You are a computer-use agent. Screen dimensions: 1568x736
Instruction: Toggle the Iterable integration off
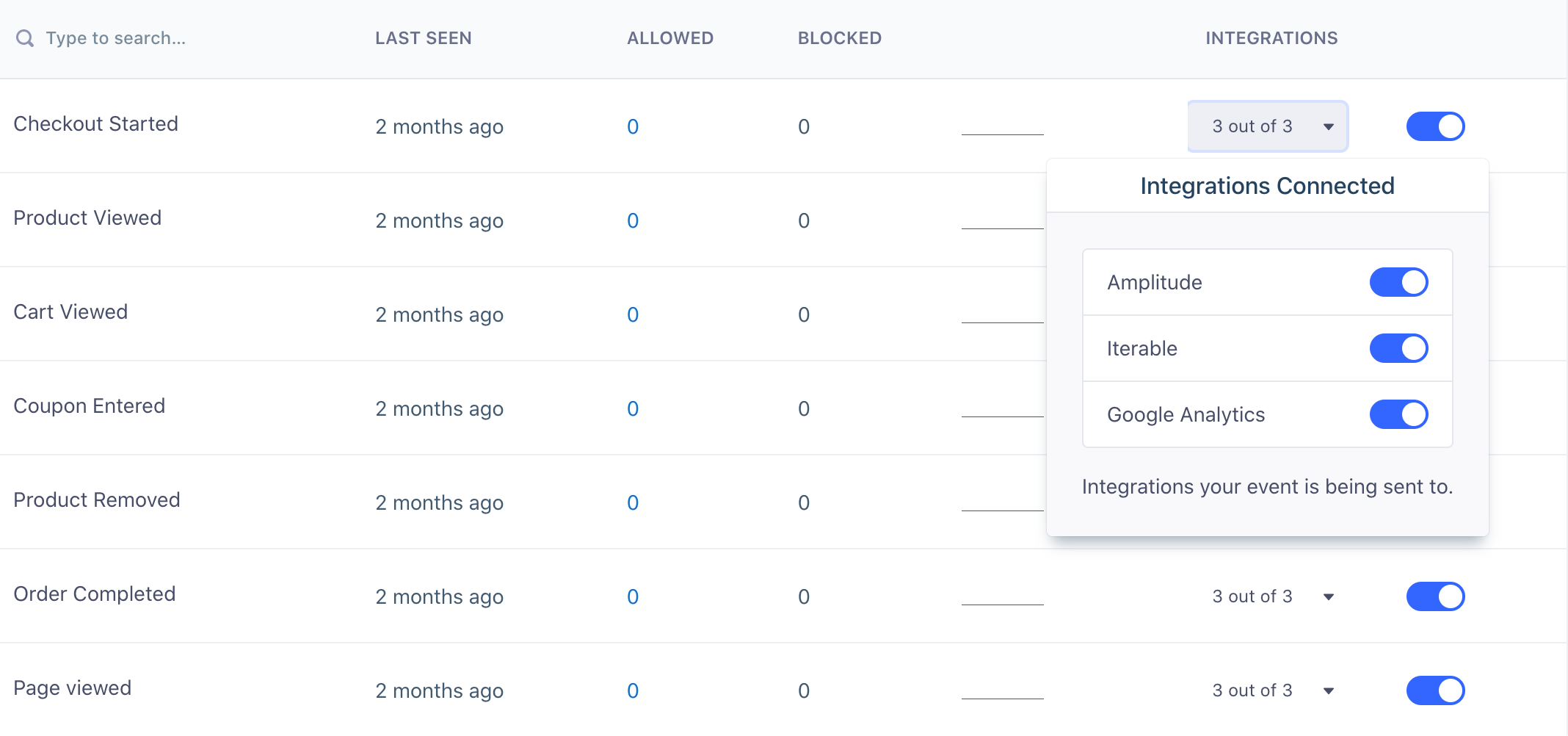click(1398, 348)
